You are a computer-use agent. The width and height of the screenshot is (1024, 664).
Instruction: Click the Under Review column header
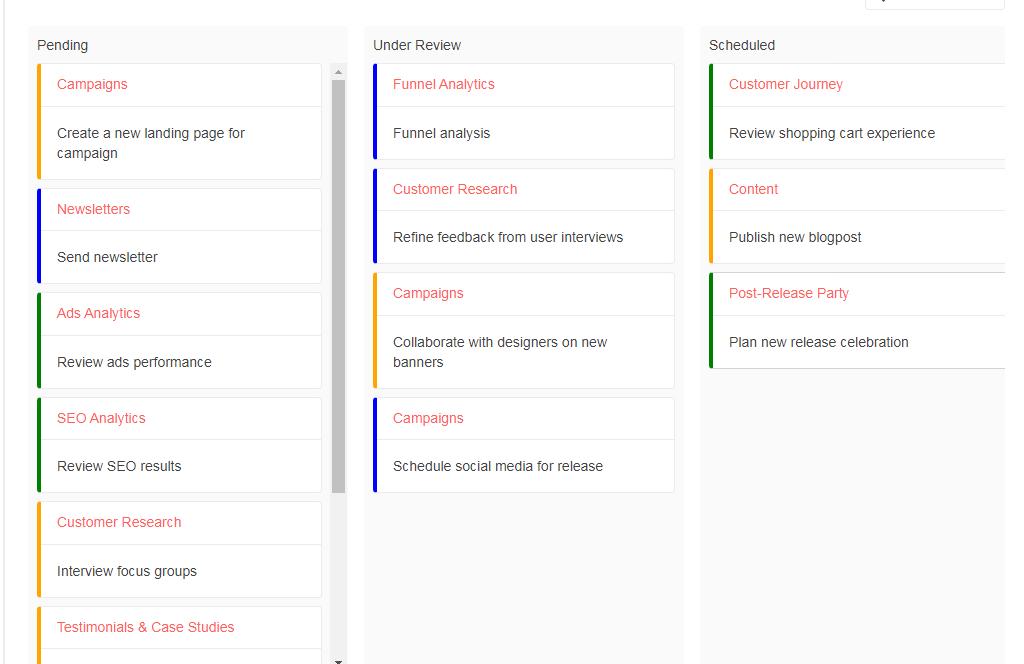pos(417,45)
